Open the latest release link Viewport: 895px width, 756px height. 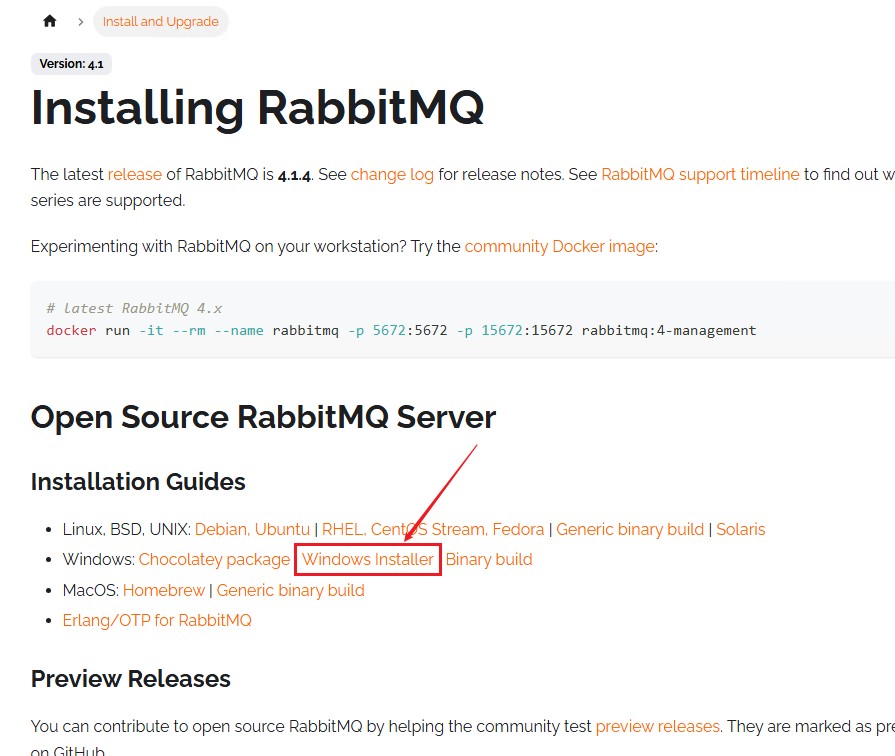point(135,174)
